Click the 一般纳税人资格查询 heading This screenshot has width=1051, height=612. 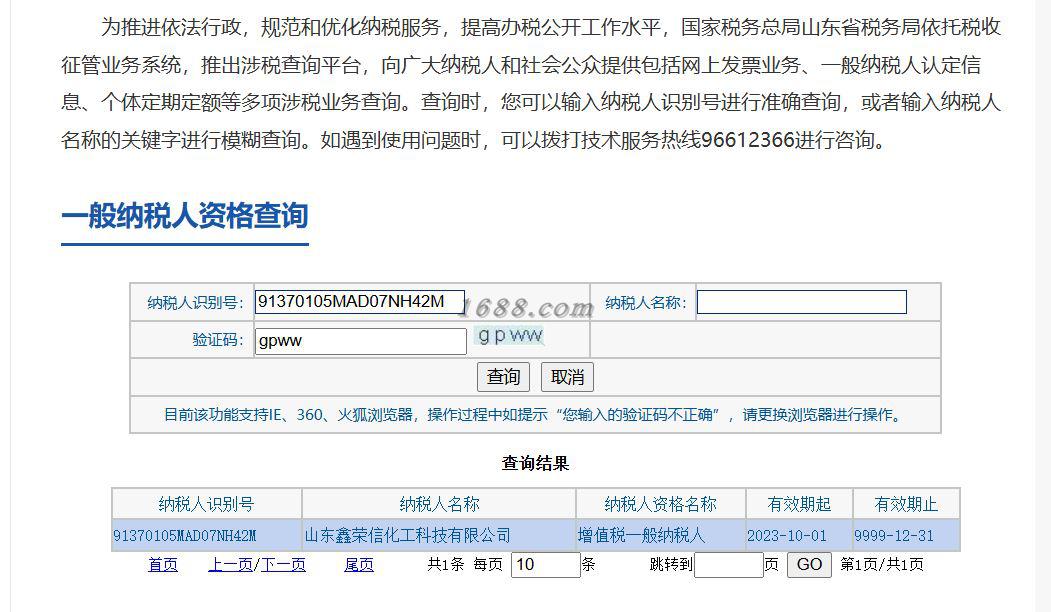tap(185, 216)
